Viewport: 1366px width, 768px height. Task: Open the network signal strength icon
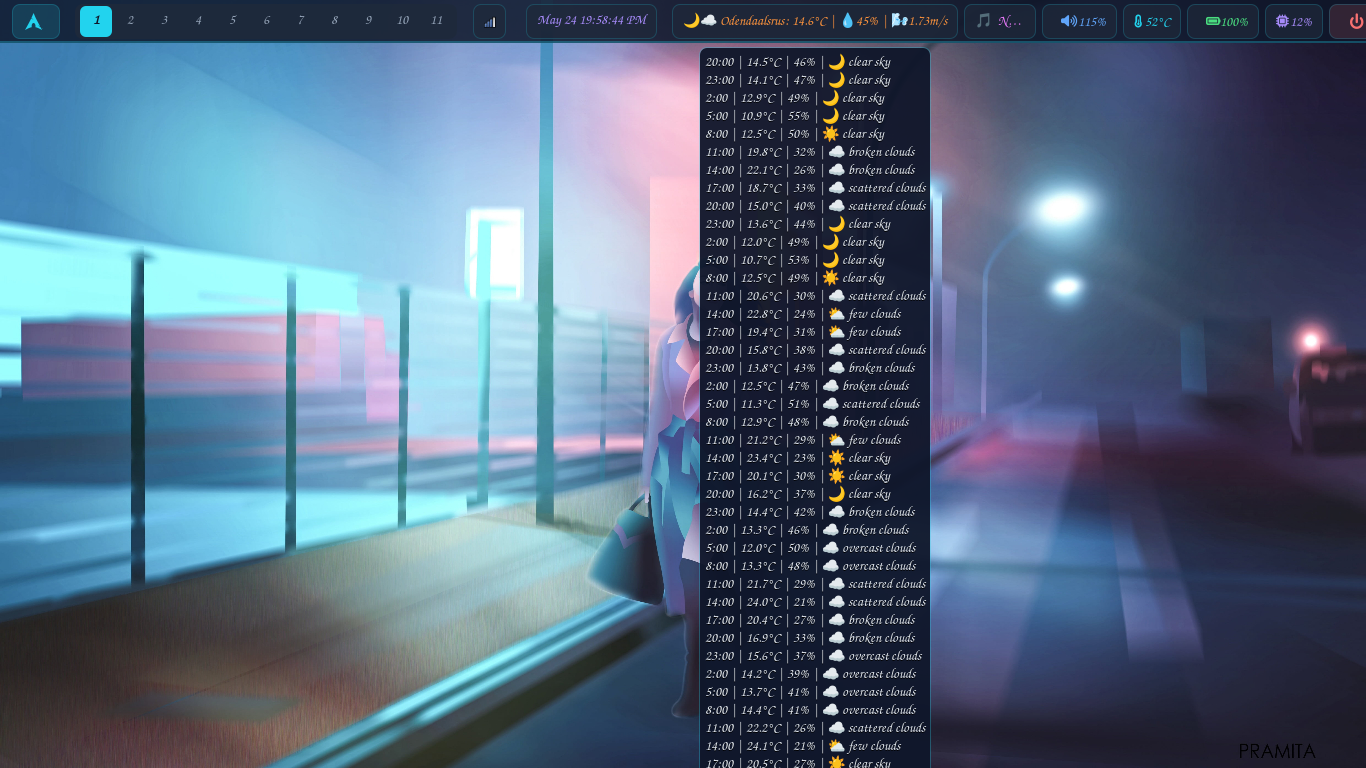[489, 21]
